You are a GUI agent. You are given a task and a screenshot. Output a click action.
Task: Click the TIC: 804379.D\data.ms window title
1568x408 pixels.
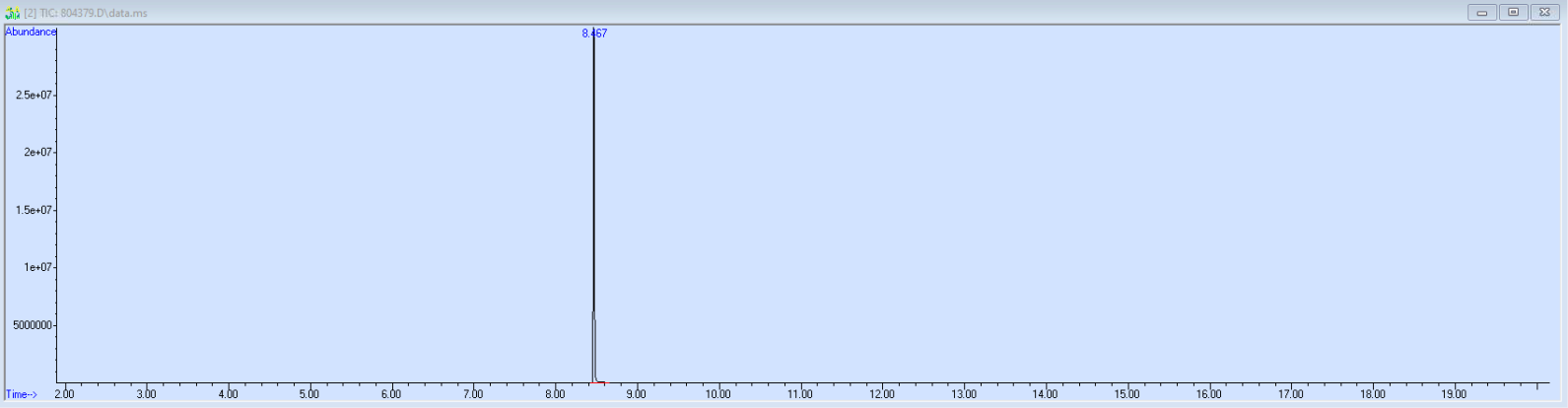(x=86, y=14)
